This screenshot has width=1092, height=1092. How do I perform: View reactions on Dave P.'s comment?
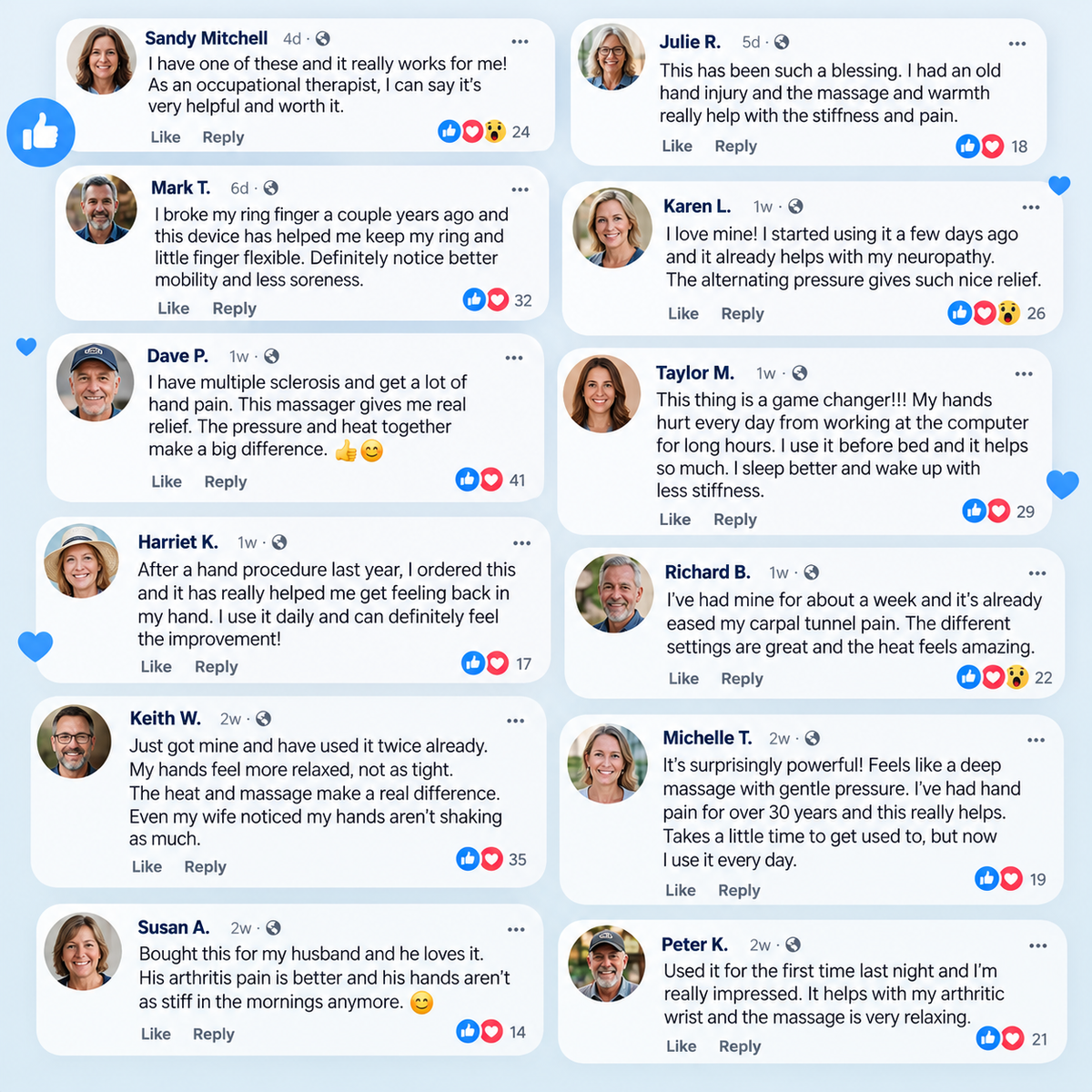(x=490, y=480)
